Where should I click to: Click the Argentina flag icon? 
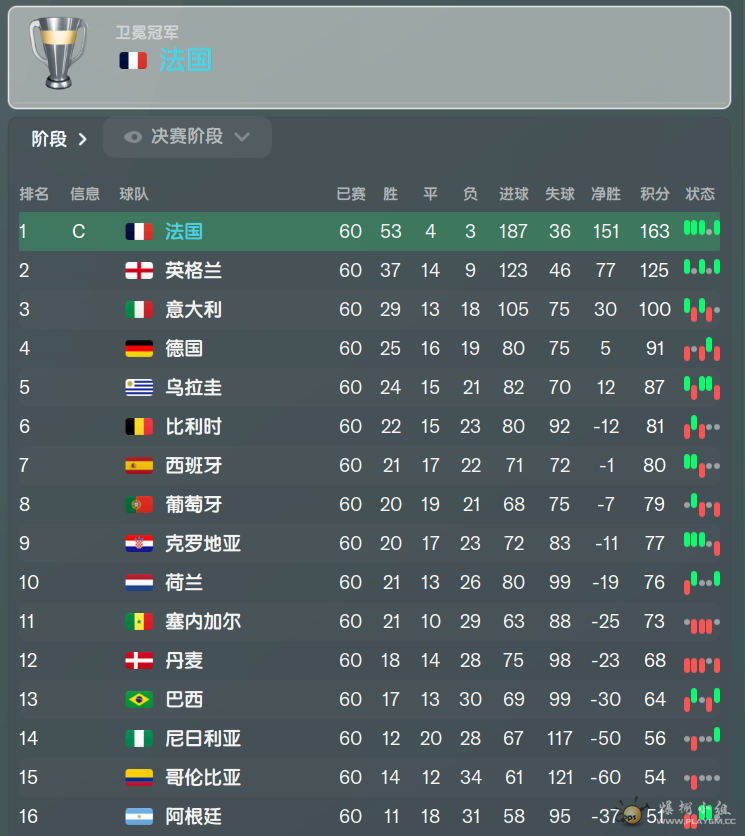pos(139,816)
